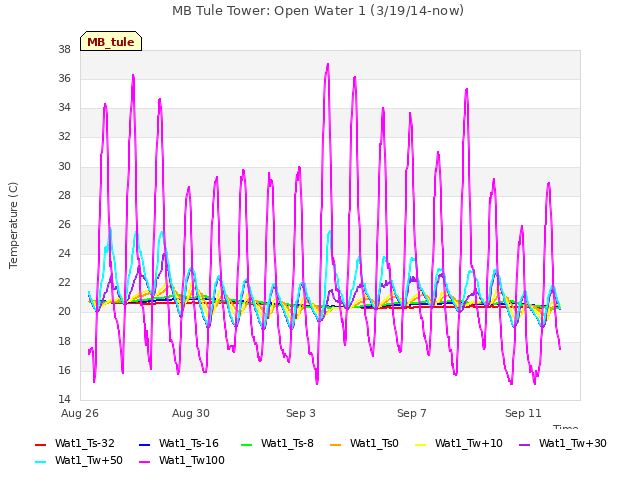Click the Sep 3 x-axis tick label
Screen dimensions: 640x480
point(301,413)
